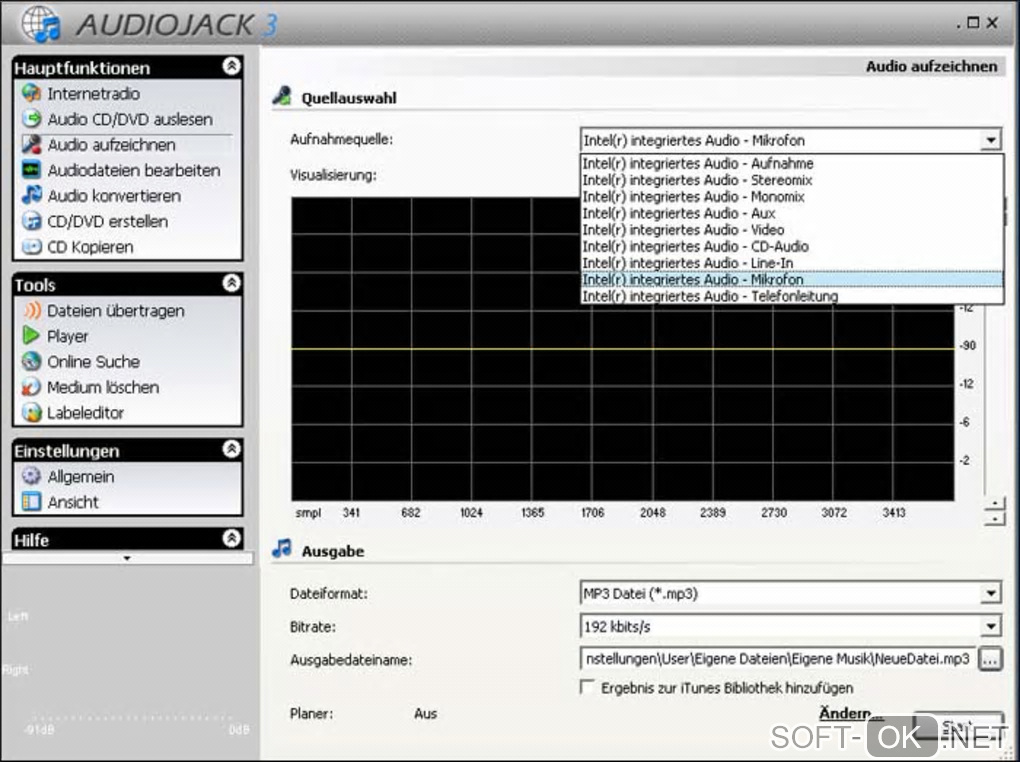Select the Audiodateien bearbeiten icon
Image resolution: width=1020 pixels, height=762 pixels.
tap(32, 171)
